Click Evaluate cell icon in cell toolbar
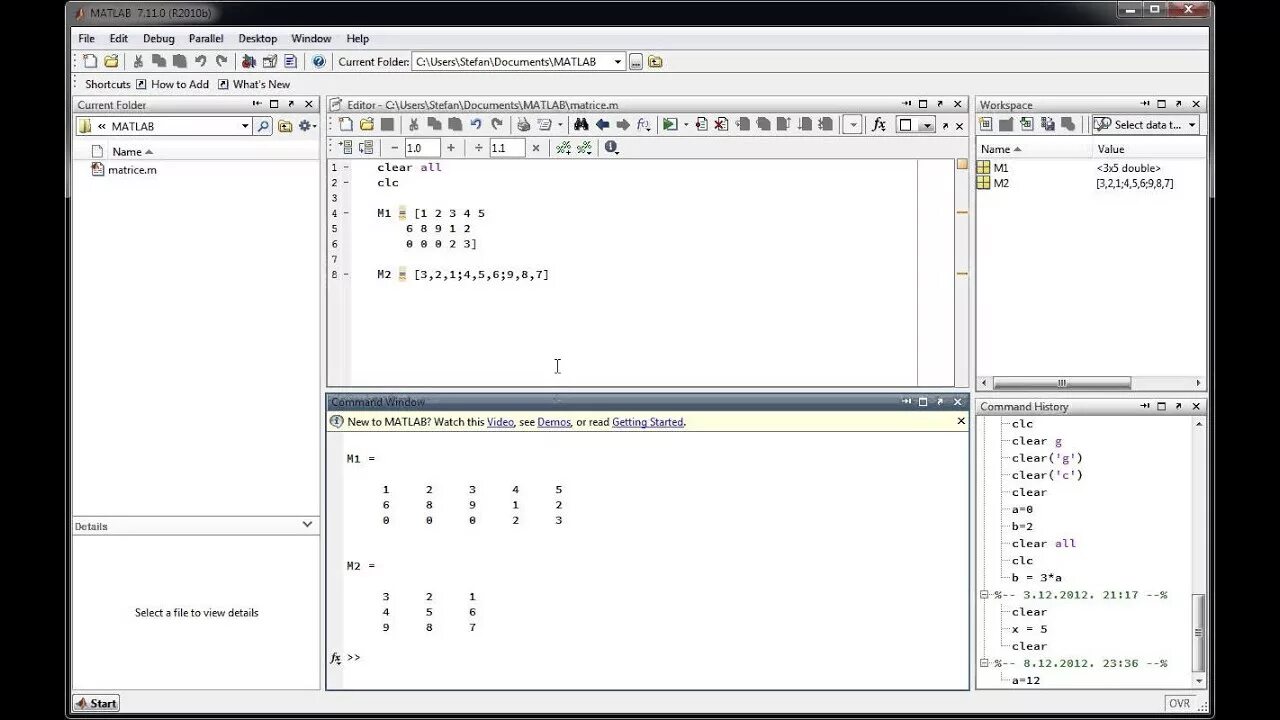The image size is (1280, 720). pyautogui.click(x=346, y=147)
